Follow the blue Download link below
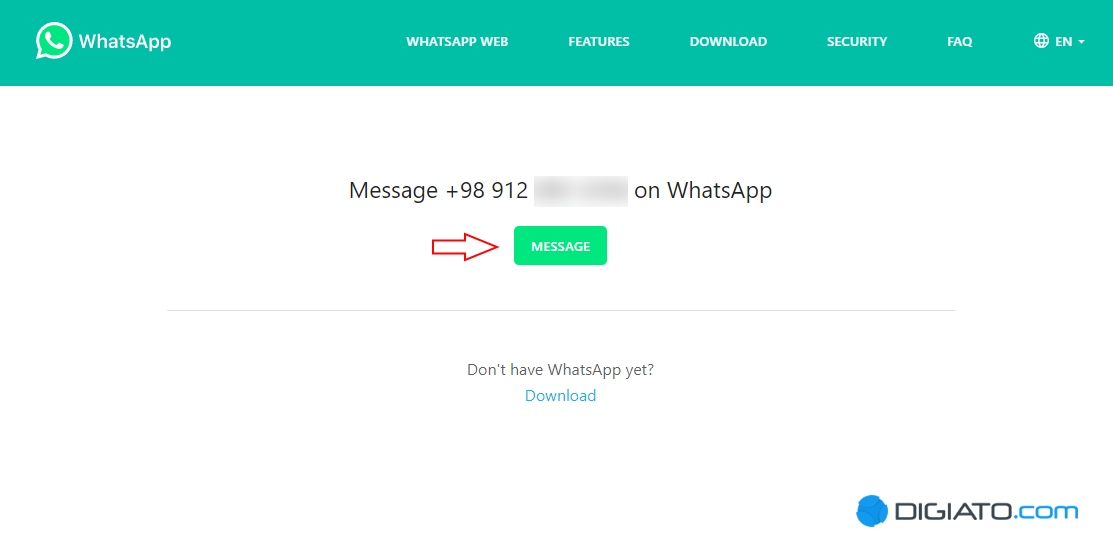 click(x=560, y=396)
